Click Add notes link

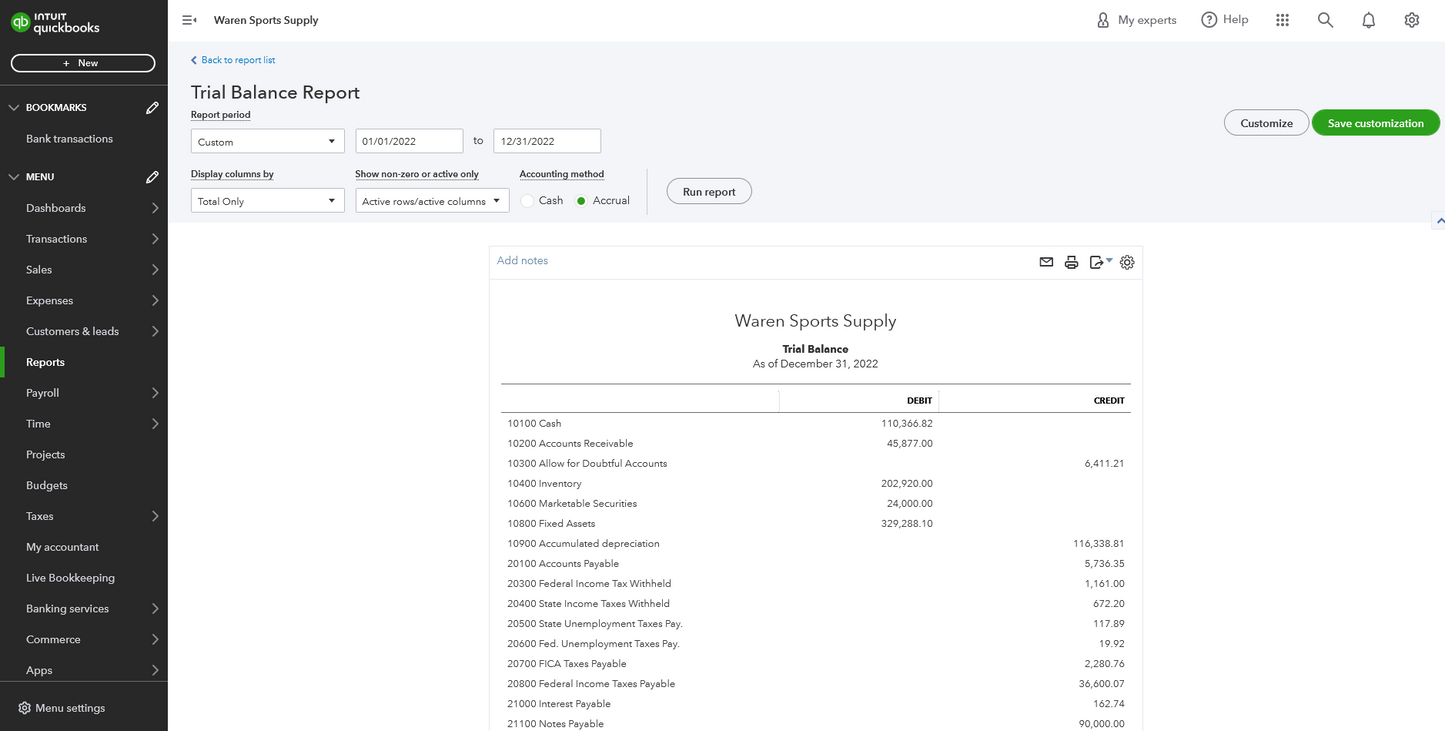[x=522, y=261]
